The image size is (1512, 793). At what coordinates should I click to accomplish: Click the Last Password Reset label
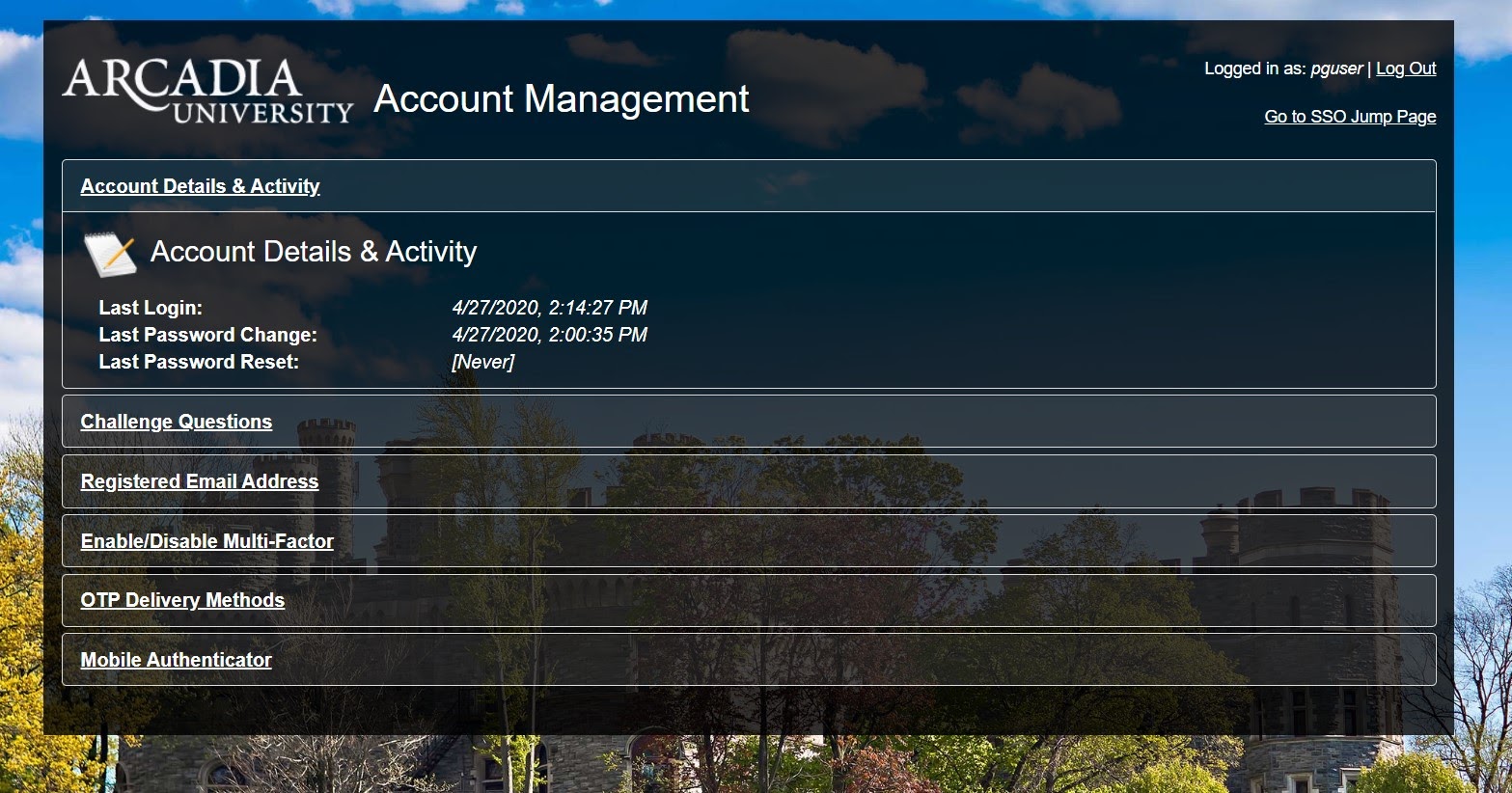point(199,362)
